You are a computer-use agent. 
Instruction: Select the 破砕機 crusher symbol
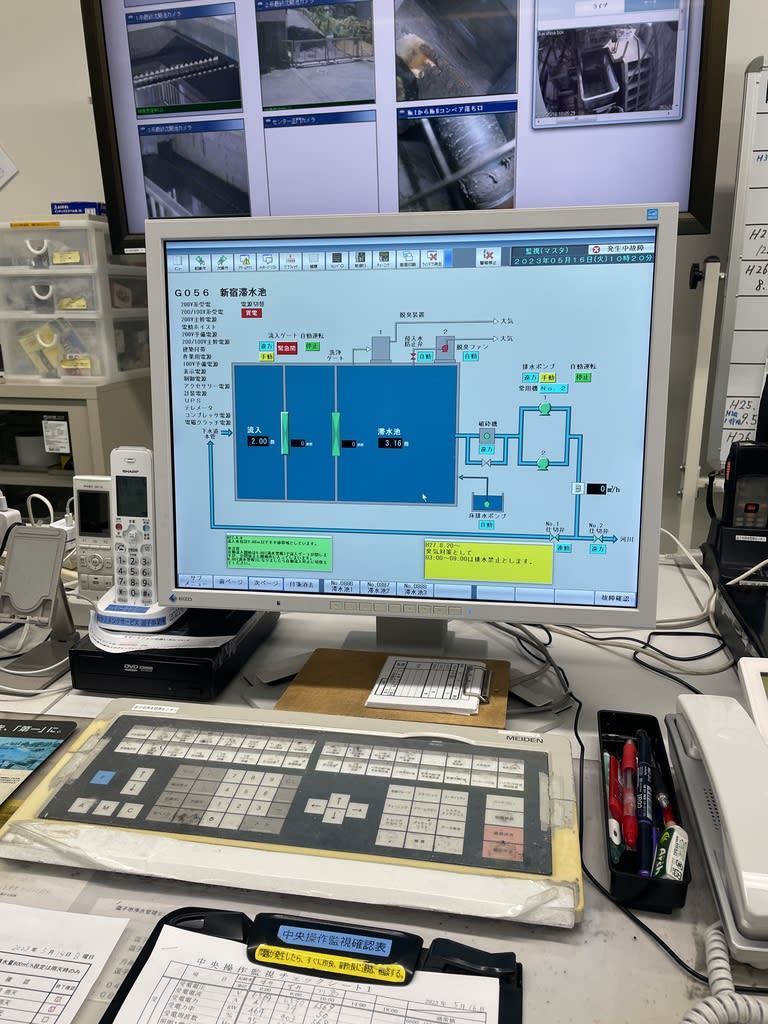point(487,436)
